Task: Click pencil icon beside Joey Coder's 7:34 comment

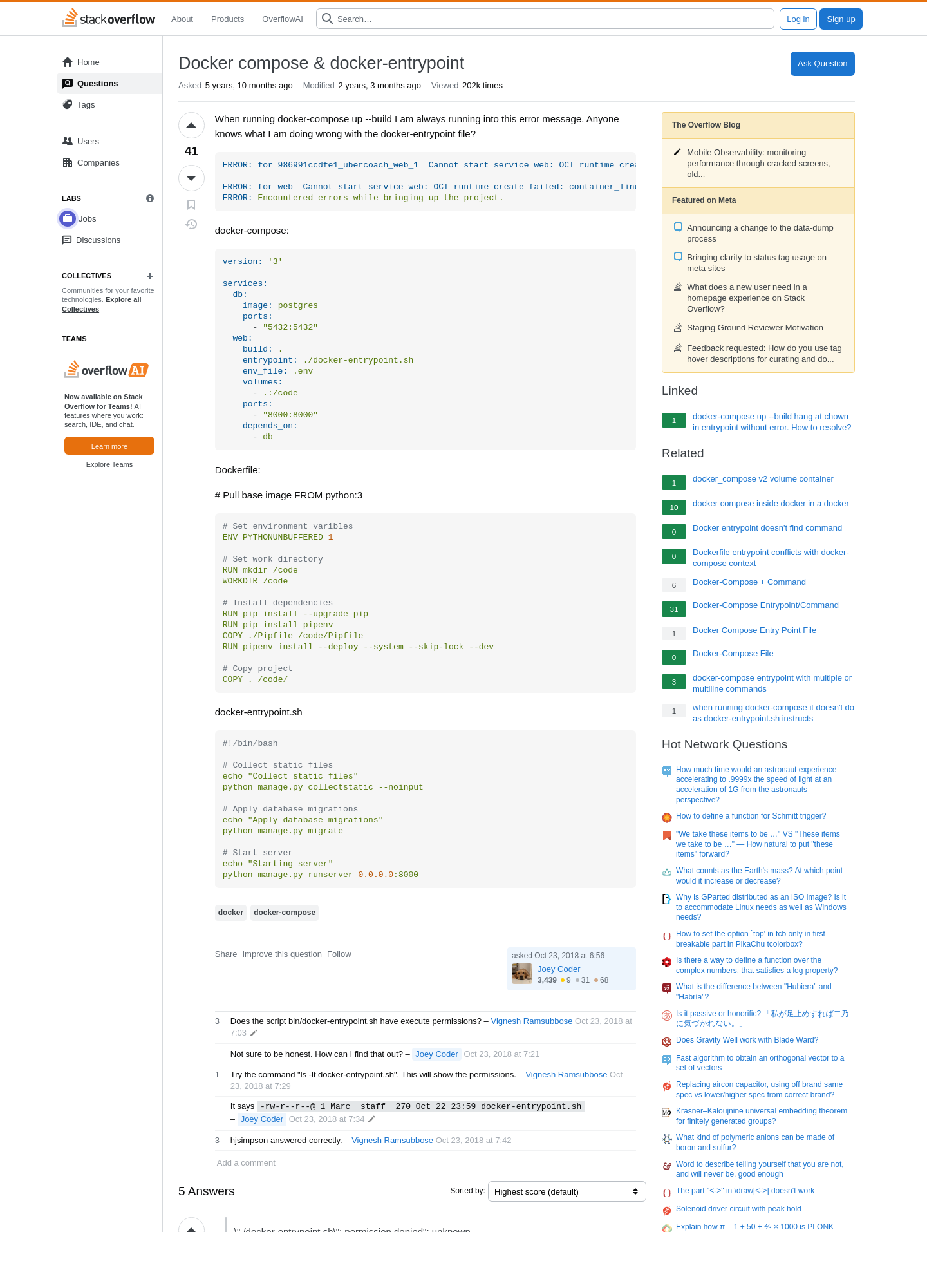Action: tap(371, 1119)
